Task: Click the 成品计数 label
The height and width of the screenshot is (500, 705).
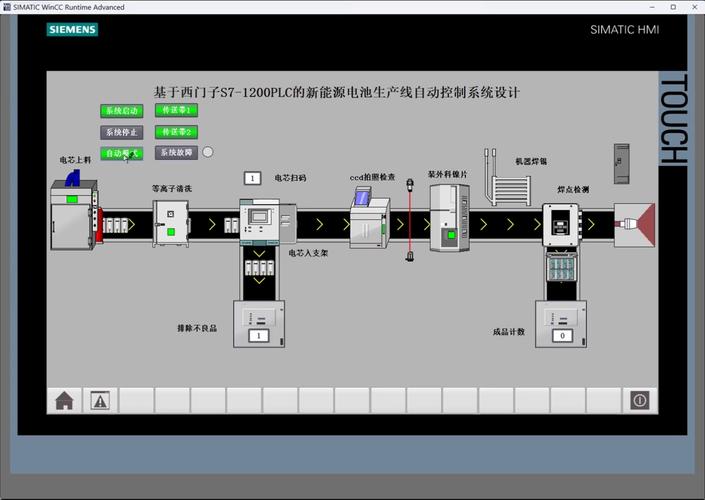Action: click(x=509, y=332)
